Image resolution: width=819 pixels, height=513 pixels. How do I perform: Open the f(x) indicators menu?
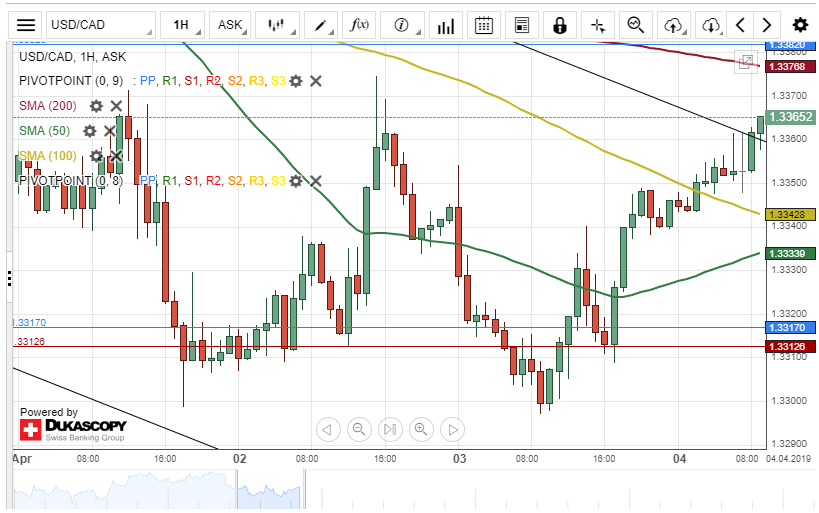[359, 25]
